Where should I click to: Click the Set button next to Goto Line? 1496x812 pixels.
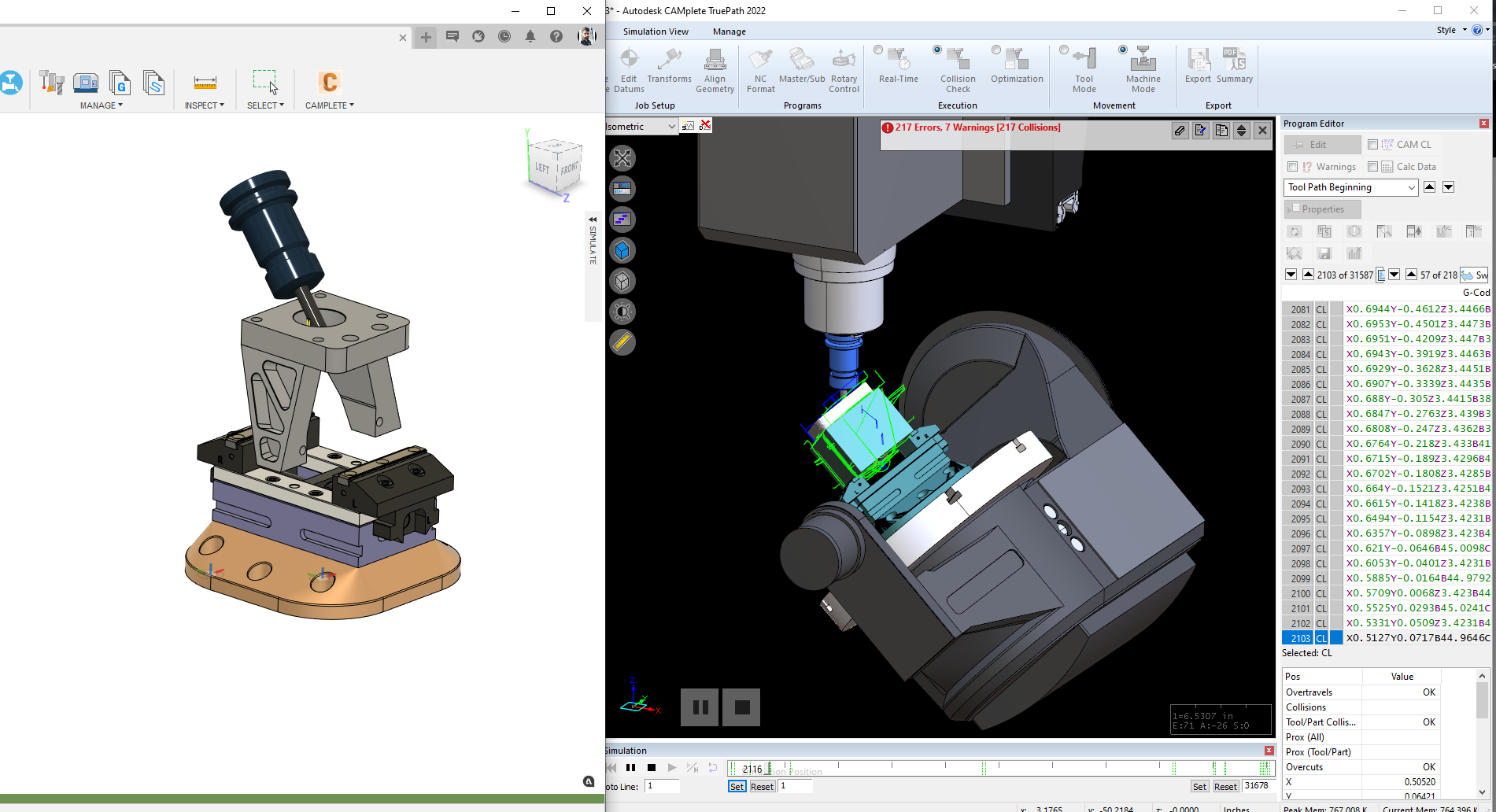coord(737,786)
